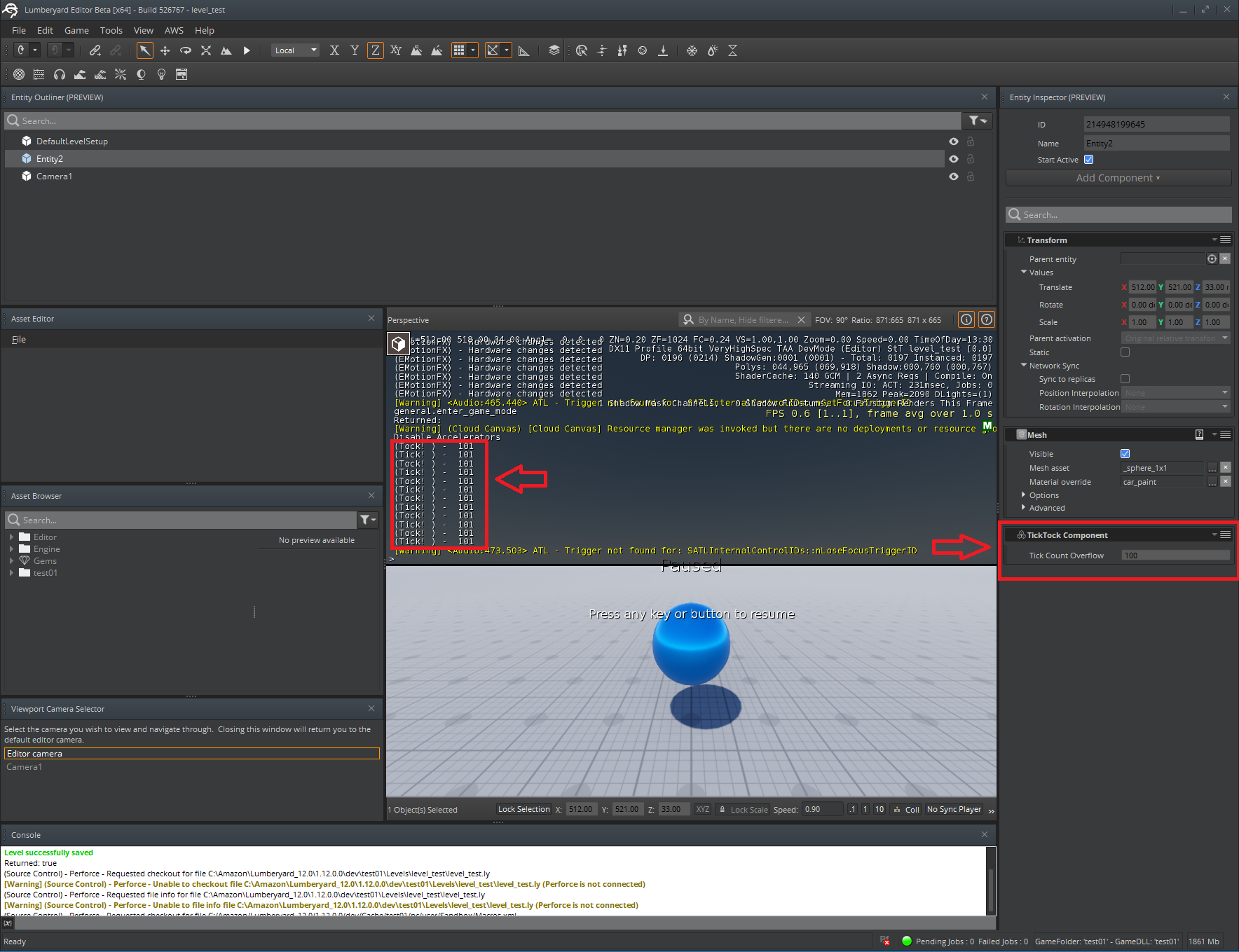
Task: Click the download-to-ground toolbar icon
Action: [x=663, y=50]
